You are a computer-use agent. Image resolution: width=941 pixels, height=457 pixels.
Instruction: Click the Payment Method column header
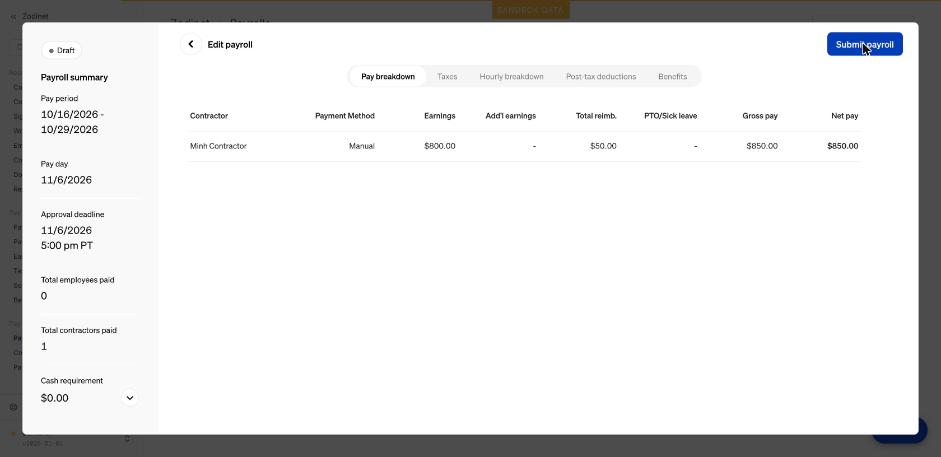point(345,116)
